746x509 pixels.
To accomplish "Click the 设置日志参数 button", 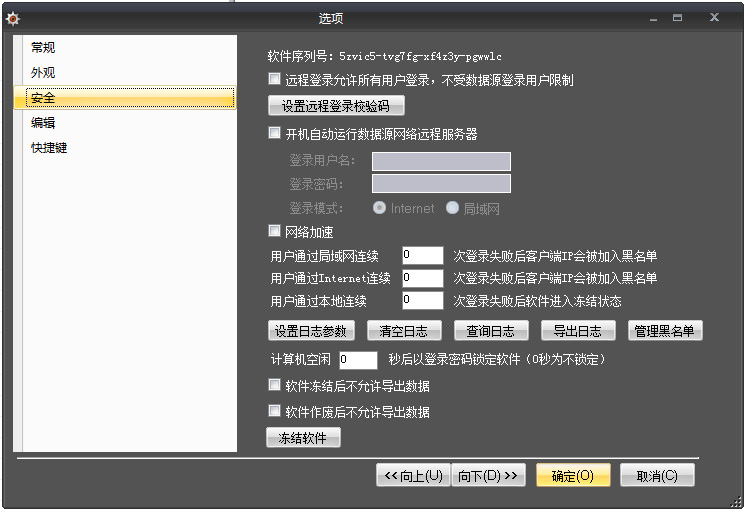I will [x=312, y=331].
